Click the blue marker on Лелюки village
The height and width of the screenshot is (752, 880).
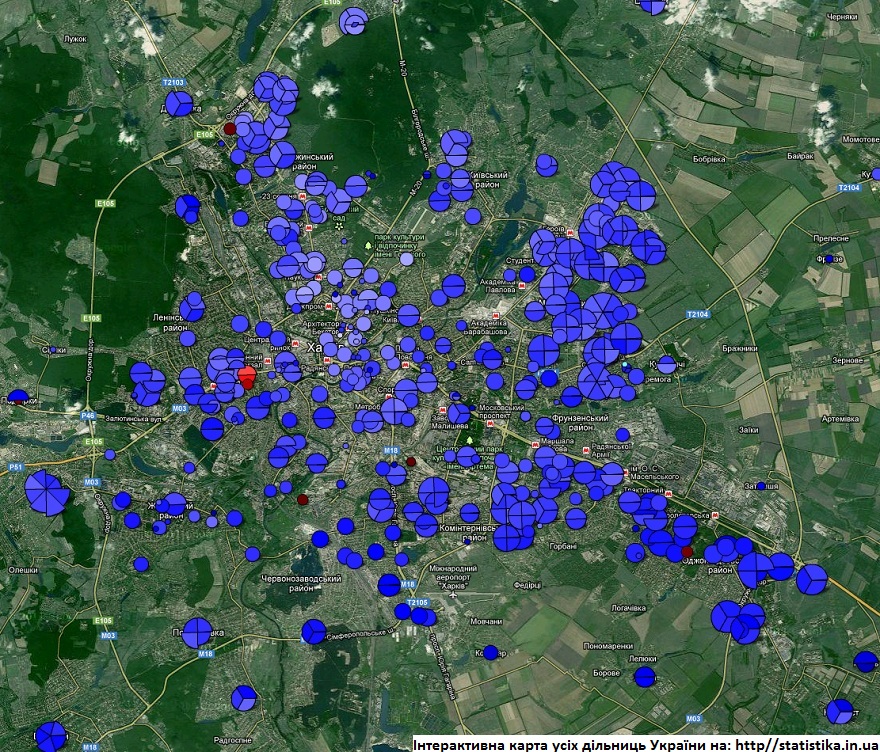[645, 677]
